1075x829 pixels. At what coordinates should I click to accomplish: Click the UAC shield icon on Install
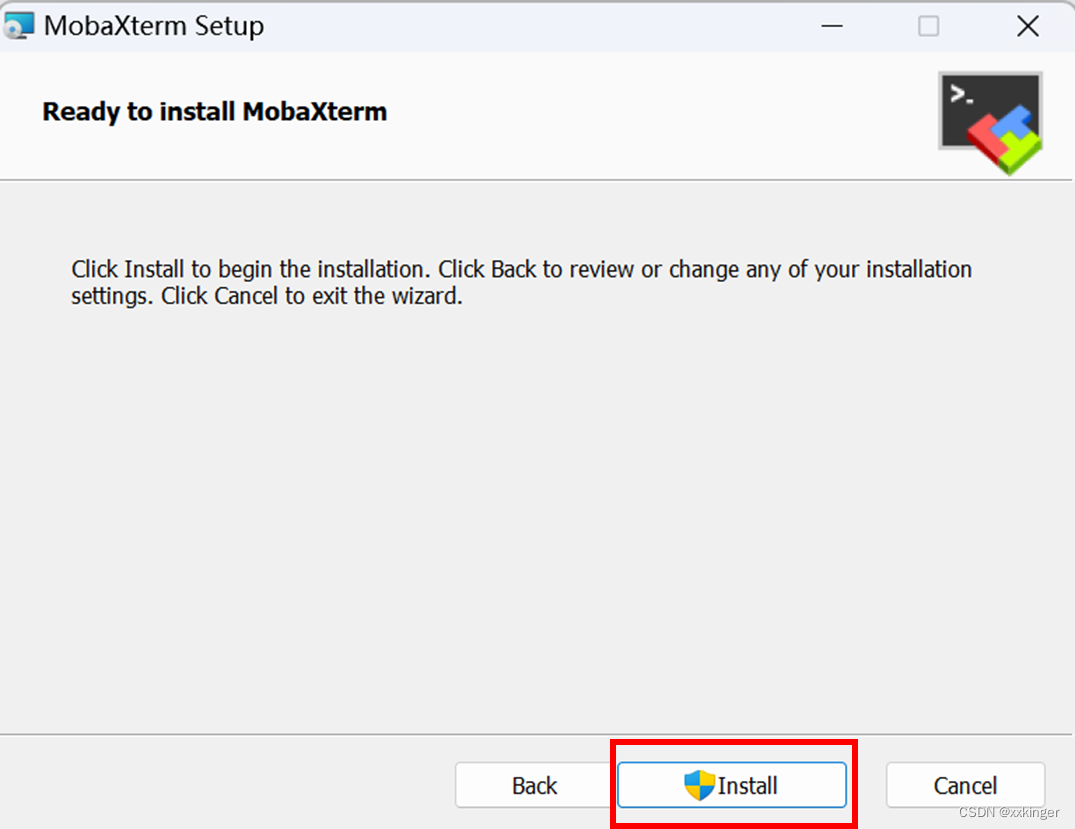coord(699,785)
